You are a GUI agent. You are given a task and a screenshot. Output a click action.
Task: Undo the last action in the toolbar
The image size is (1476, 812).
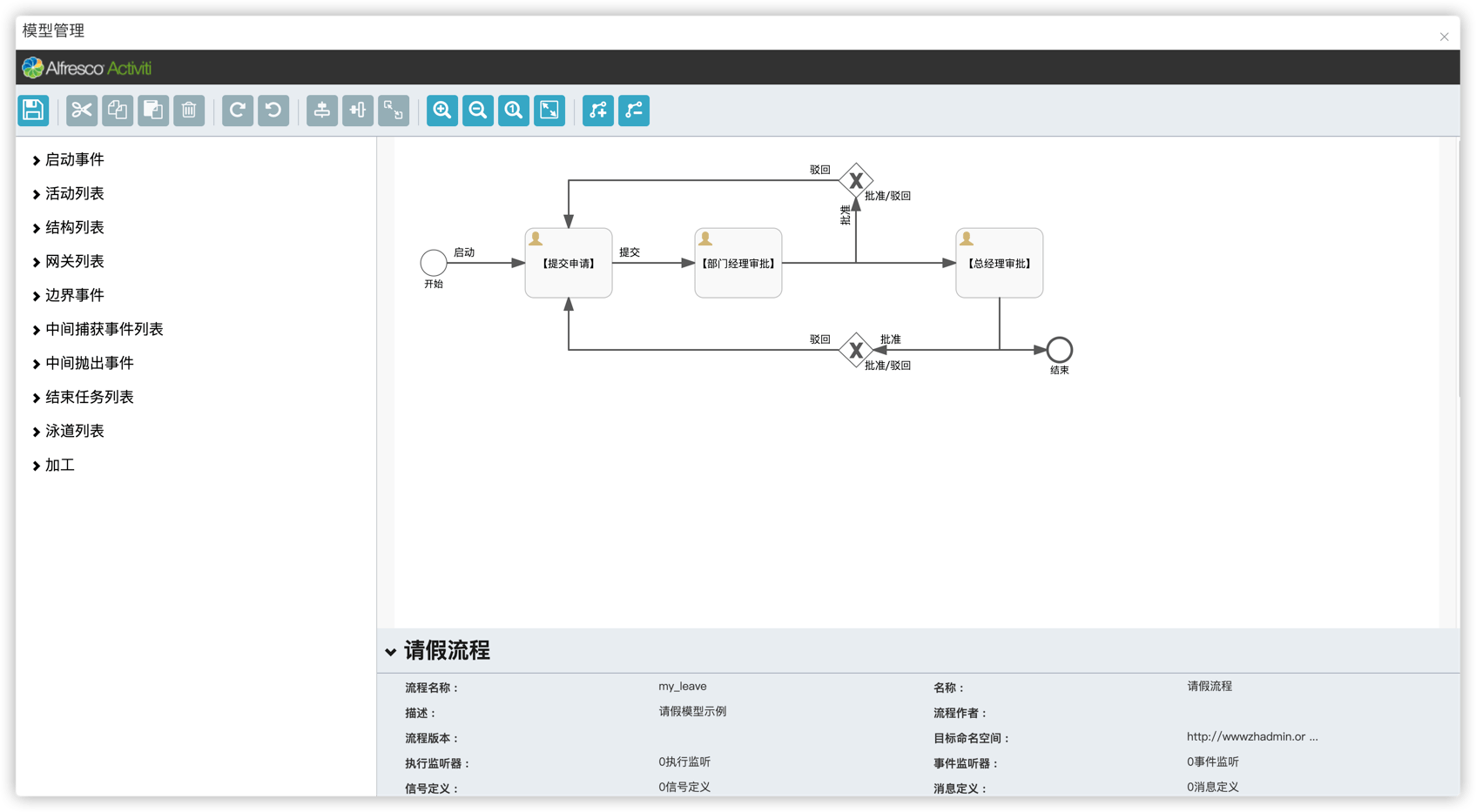pos(273,111)
